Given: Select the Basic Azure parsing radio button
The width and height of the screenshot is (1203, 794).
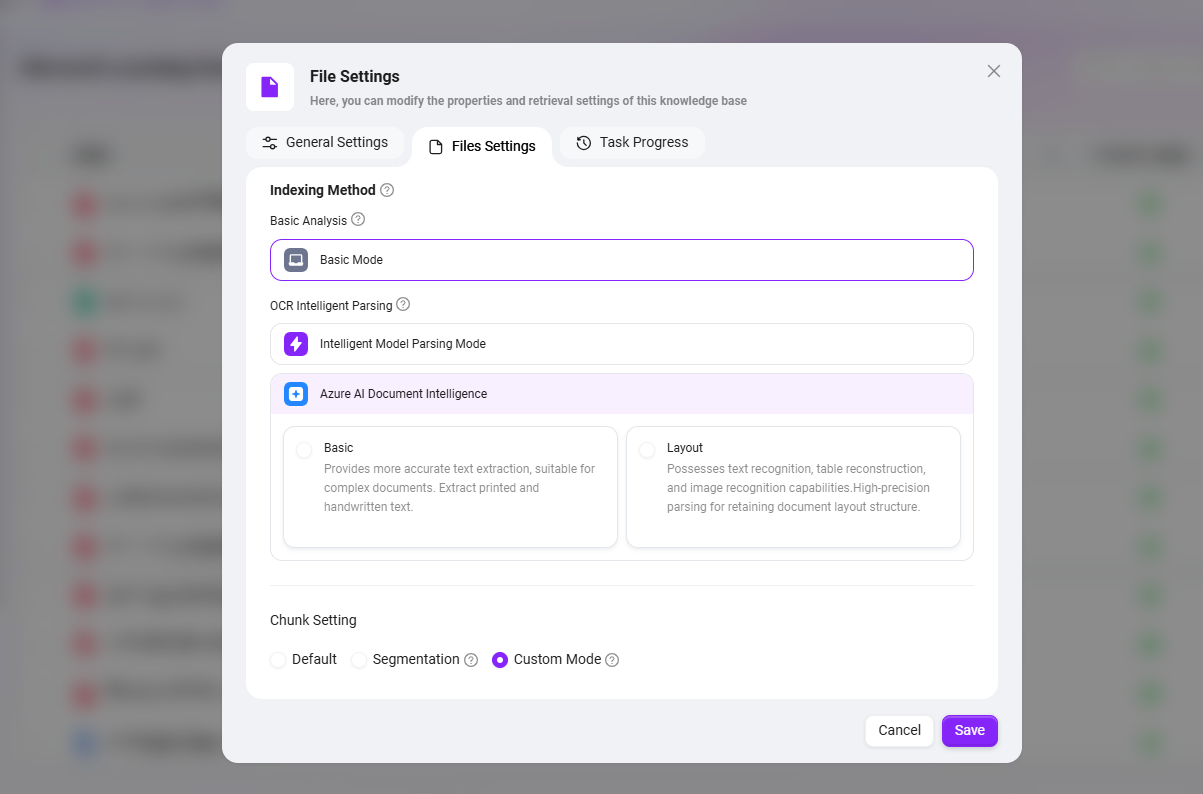Looking at the screenshot, I should tap(304, 450).
